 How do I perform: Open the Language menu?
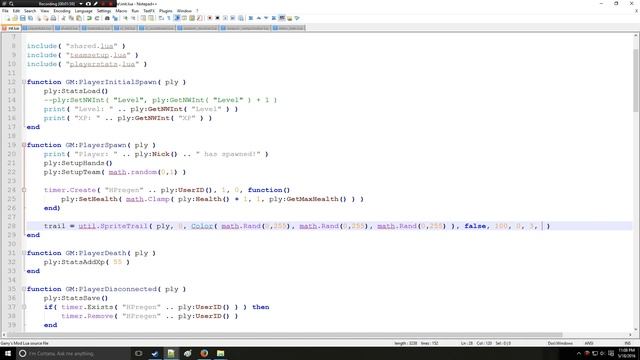(x=84, y=11)
